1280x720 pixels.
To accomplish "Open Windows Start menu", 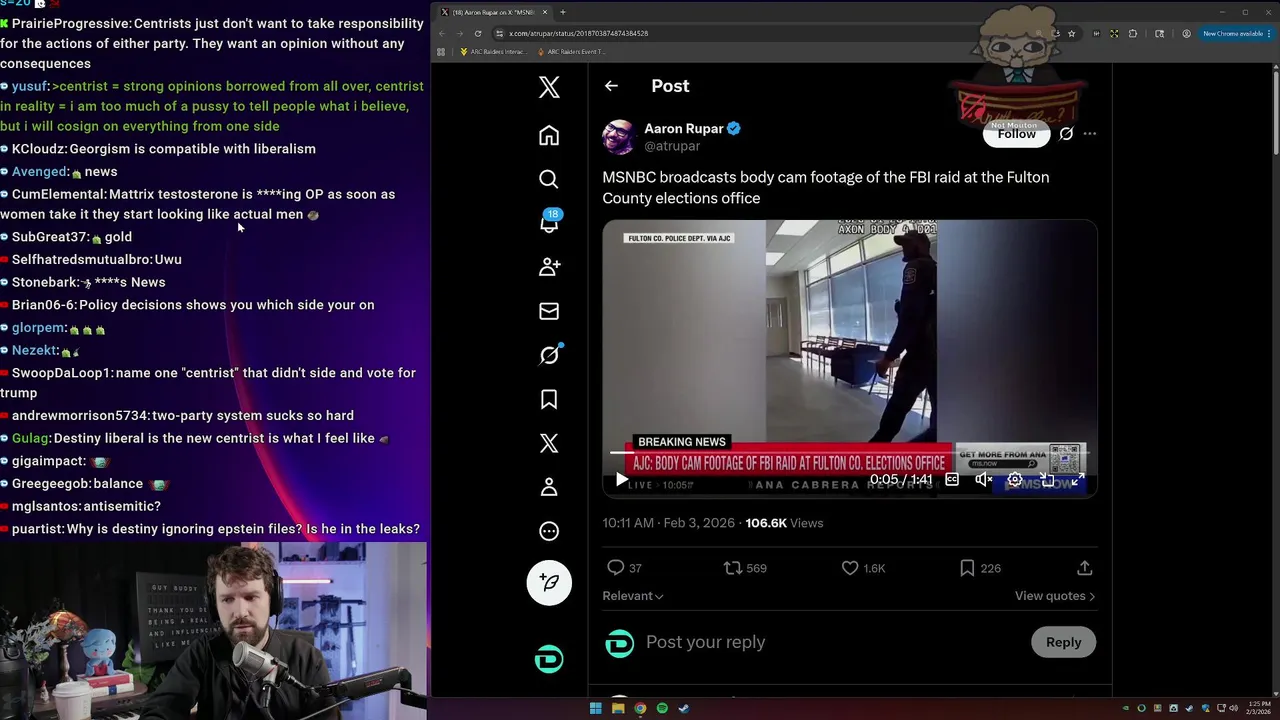I will pos(595,708).
